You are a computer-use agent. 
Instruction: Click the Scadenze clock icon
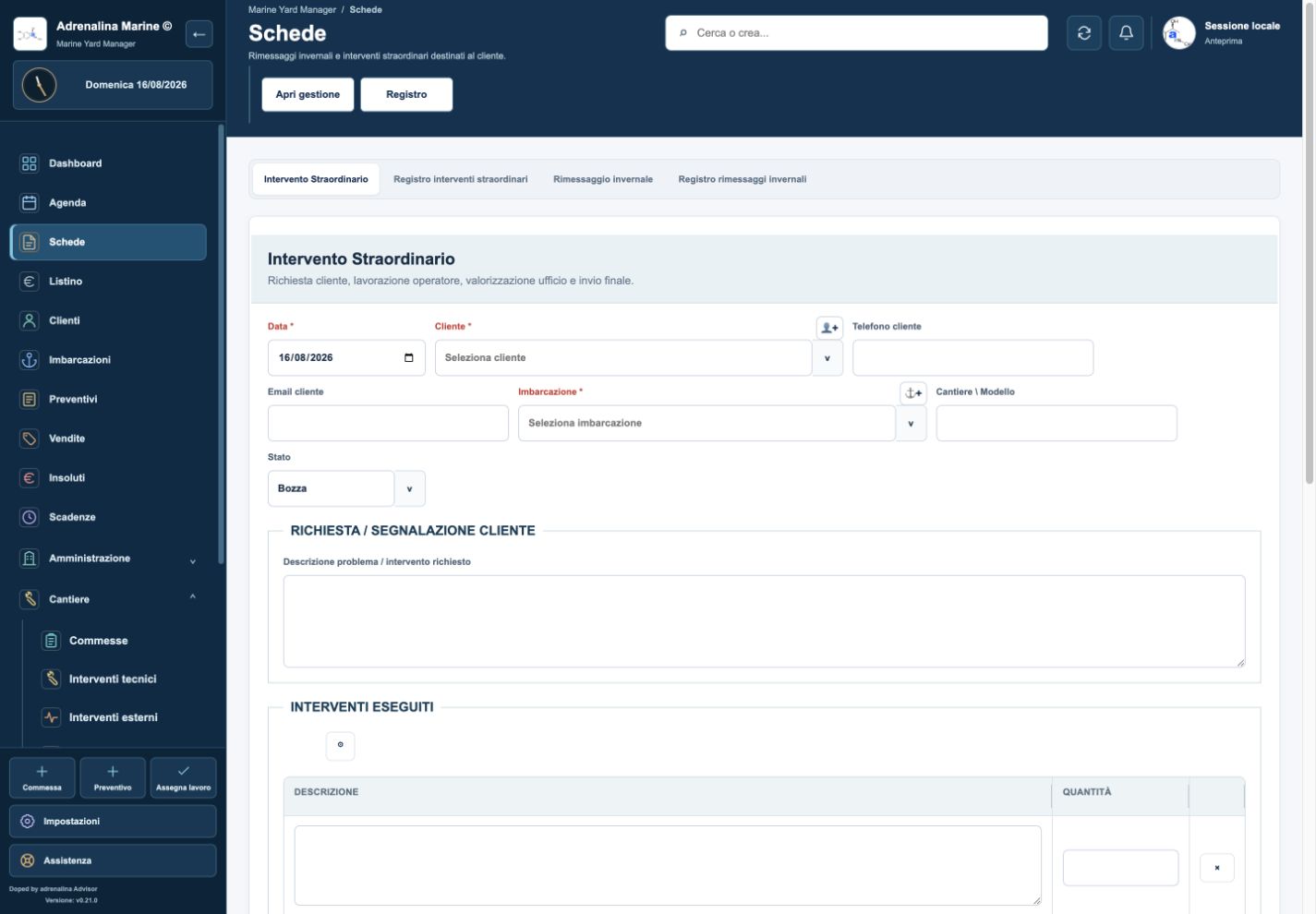(x=30, y=518)
